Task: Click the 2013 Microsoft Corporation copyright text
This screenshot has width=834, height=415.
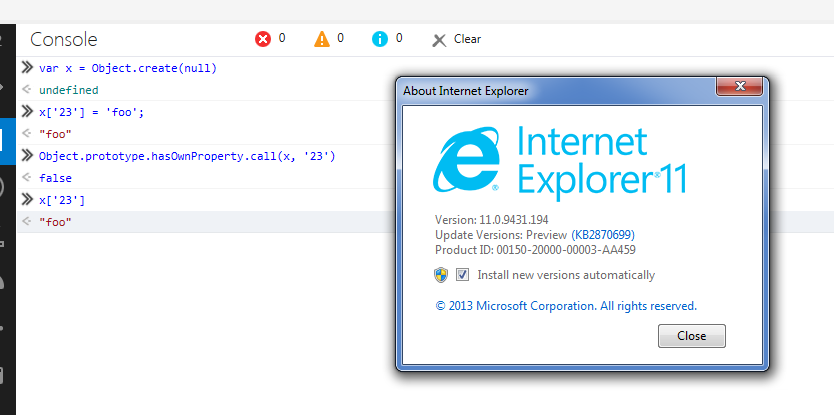Action: (566, 306)
